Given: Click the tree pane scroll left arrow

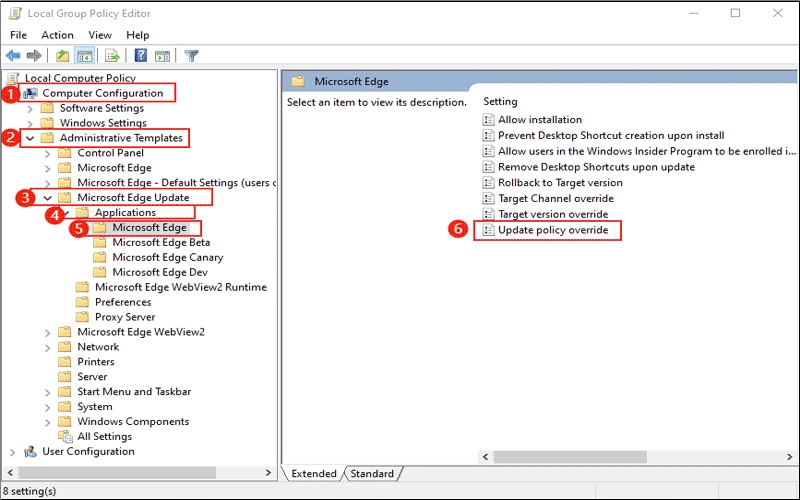Looking at the screenshot, I should [x=10, y=473].
